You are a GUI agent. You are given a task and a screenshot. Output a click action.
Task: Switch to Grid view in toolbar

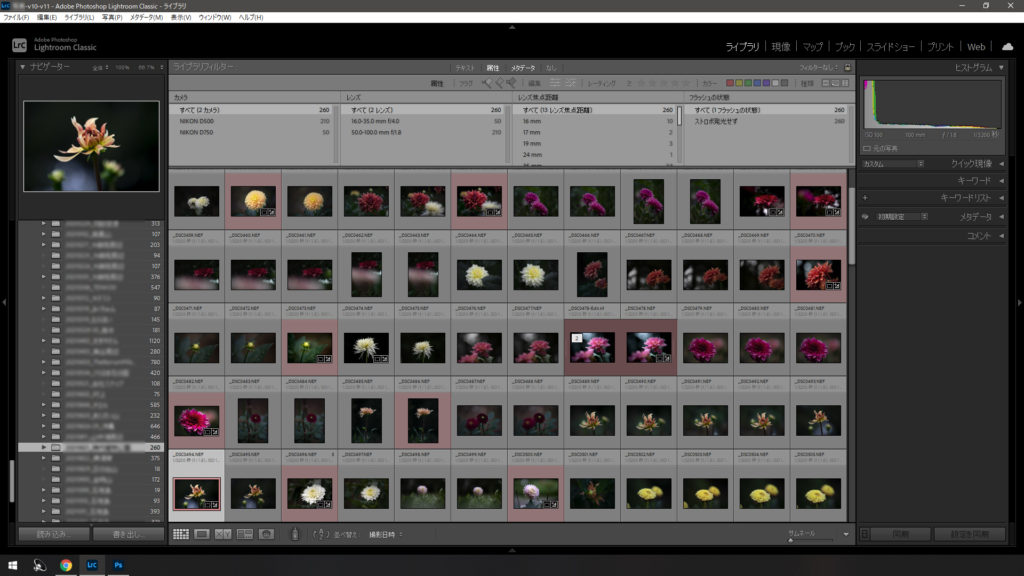coord(181,534)
